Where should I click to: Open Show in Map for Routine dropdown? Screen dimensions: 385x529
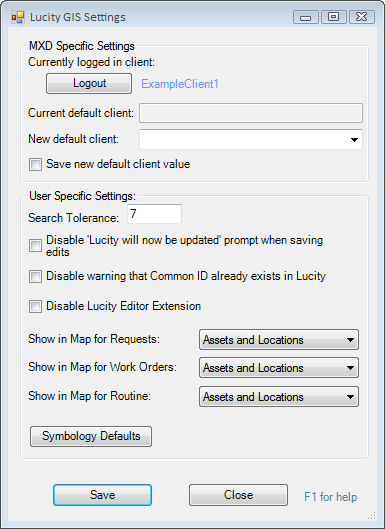pyautogui.click(x=279, y=397)
